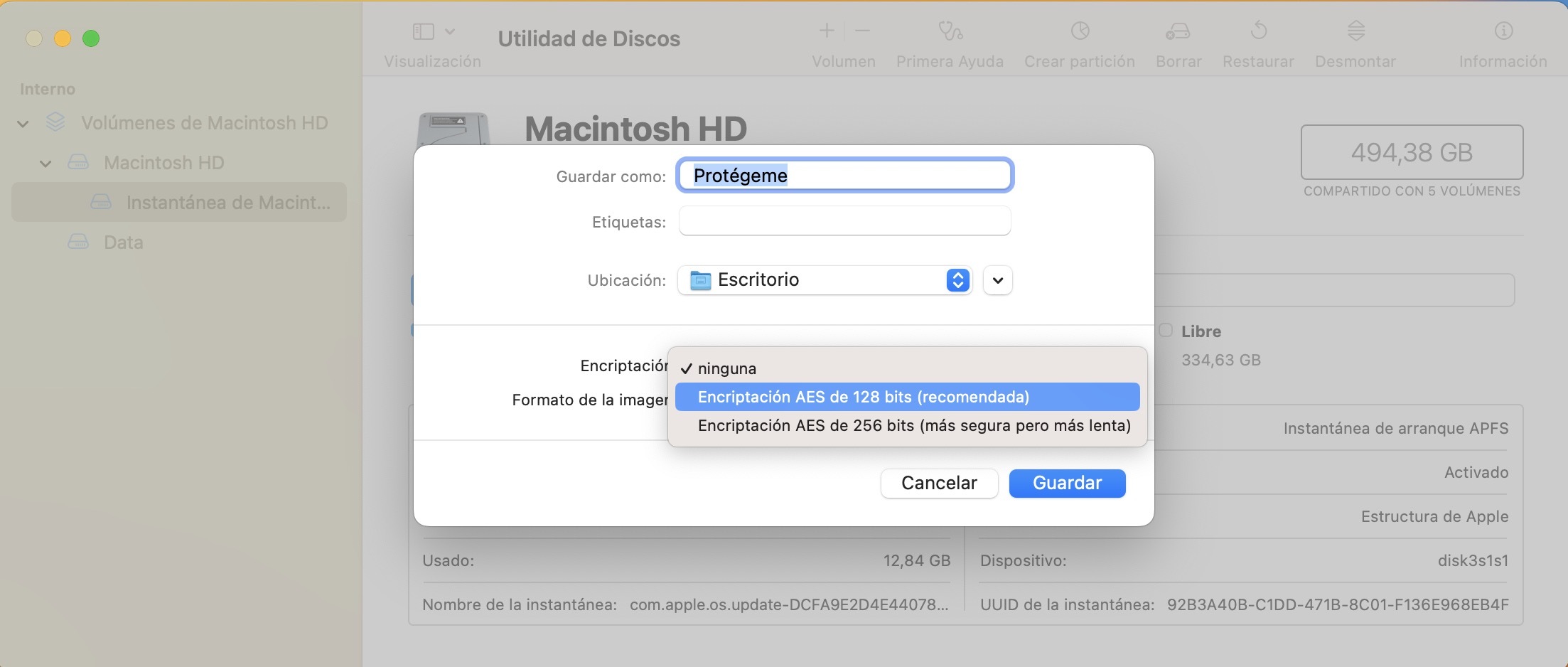Click the Escritorio folder icon
Screen dimensions: 1568x667
700,280
